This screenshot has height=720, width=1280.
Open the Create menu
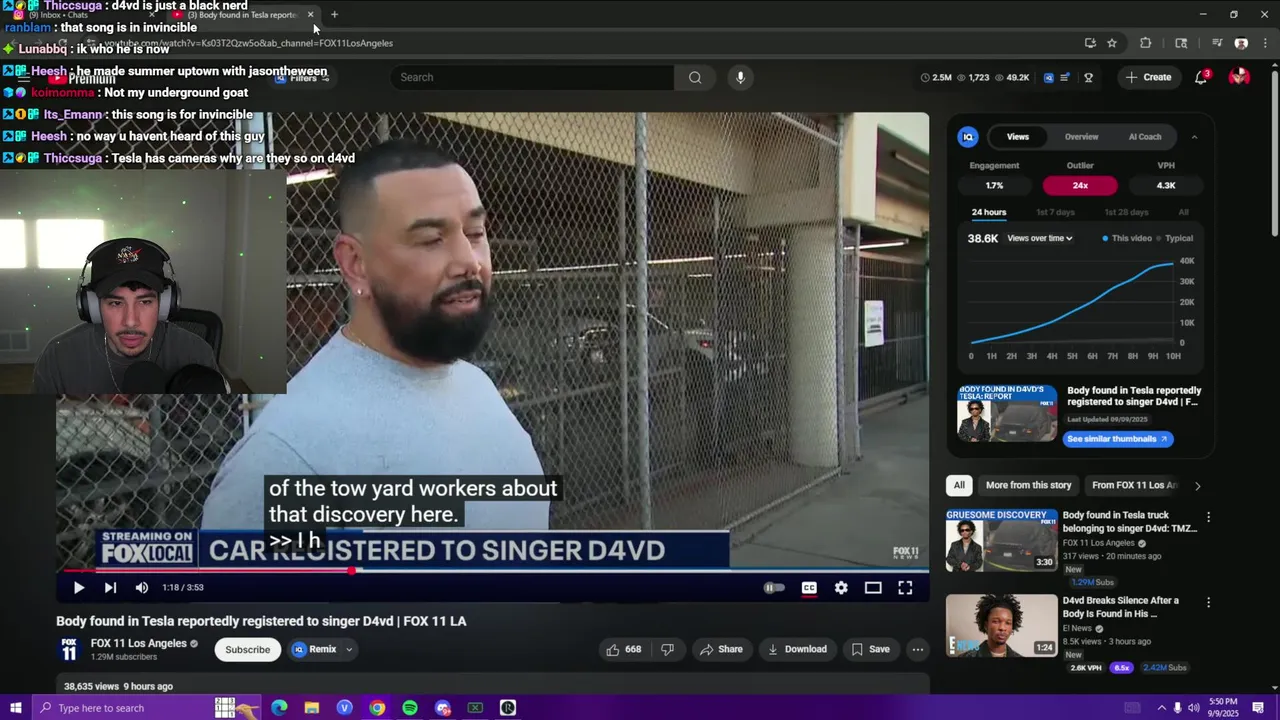1148,77
